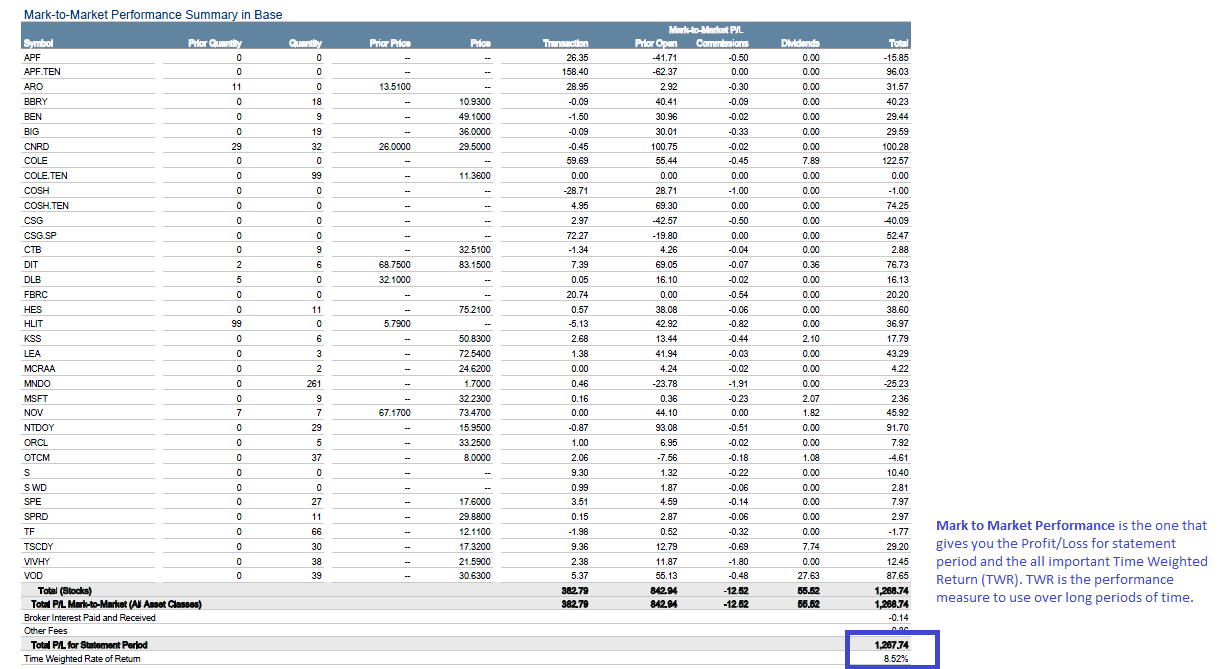Image resolution: width=1230 pixels, height=669 pixels.
Task: Click the blue Mark to Market Performance annotation
Action: 1071,561
